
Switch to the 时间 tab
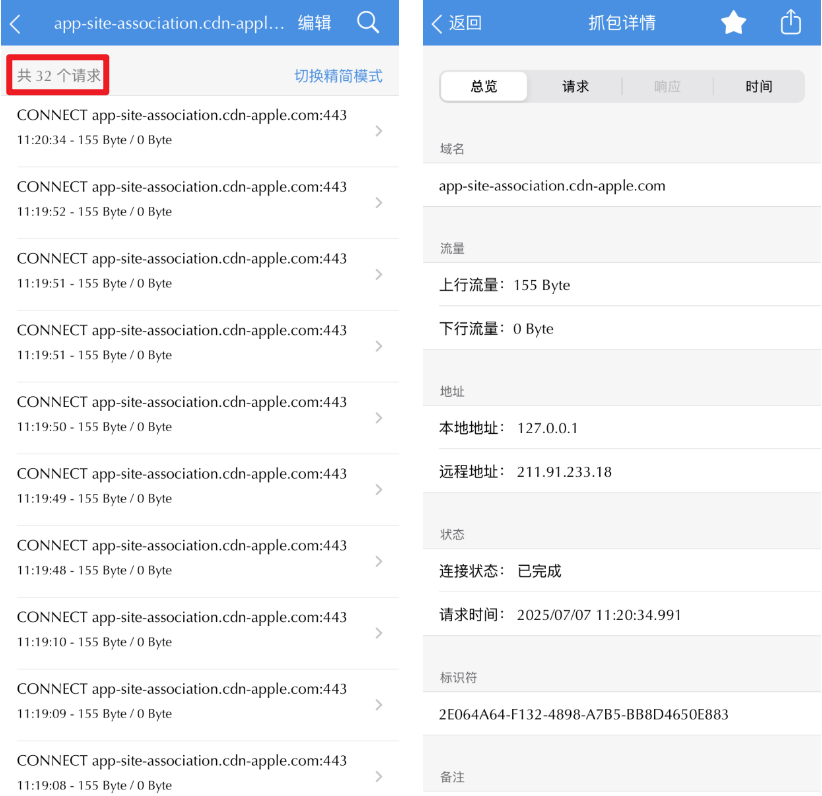pos(758,86)
